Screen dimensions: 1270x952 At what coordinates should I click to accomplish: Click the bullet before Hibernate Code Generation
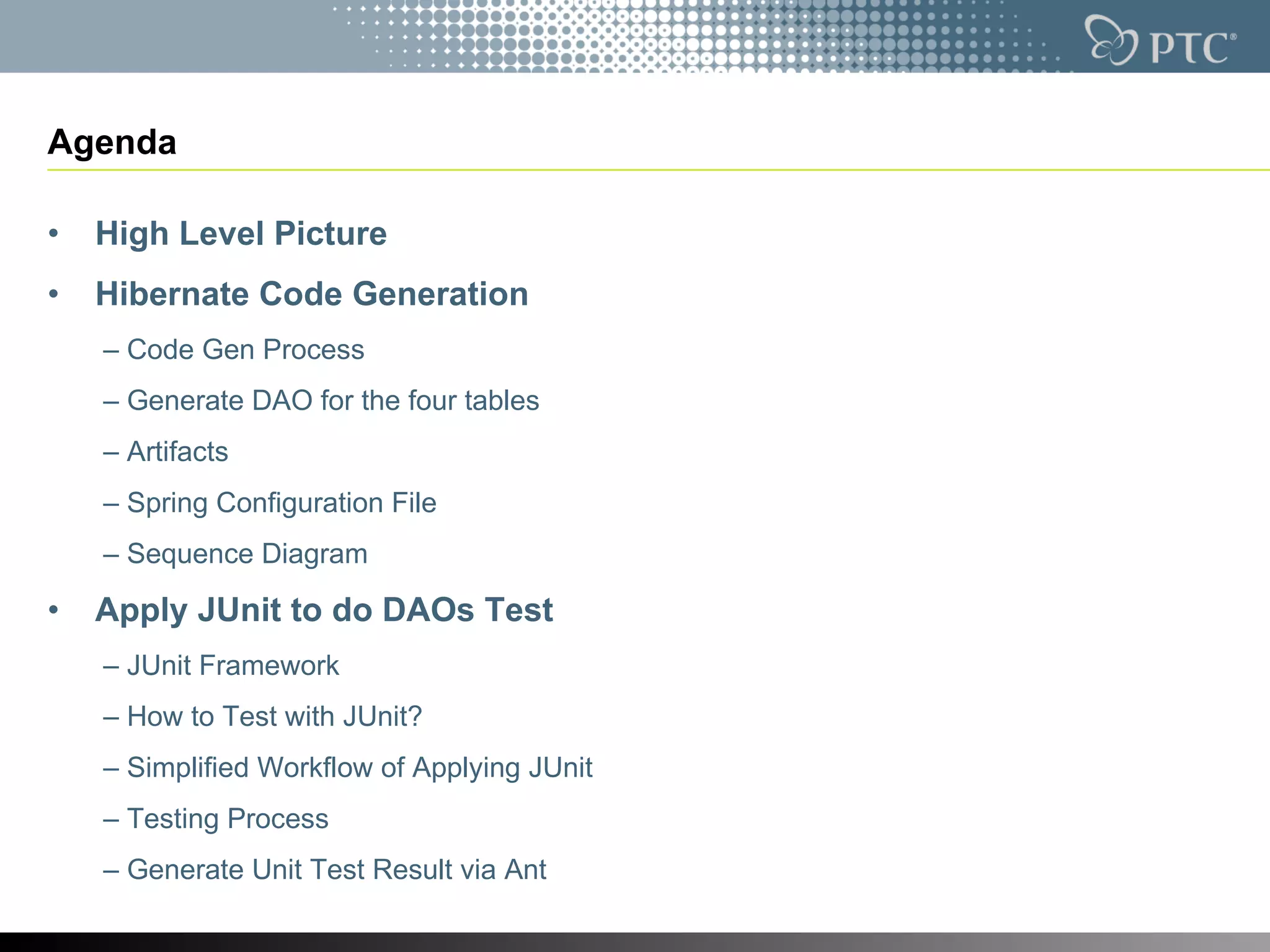tap(54, 294)
